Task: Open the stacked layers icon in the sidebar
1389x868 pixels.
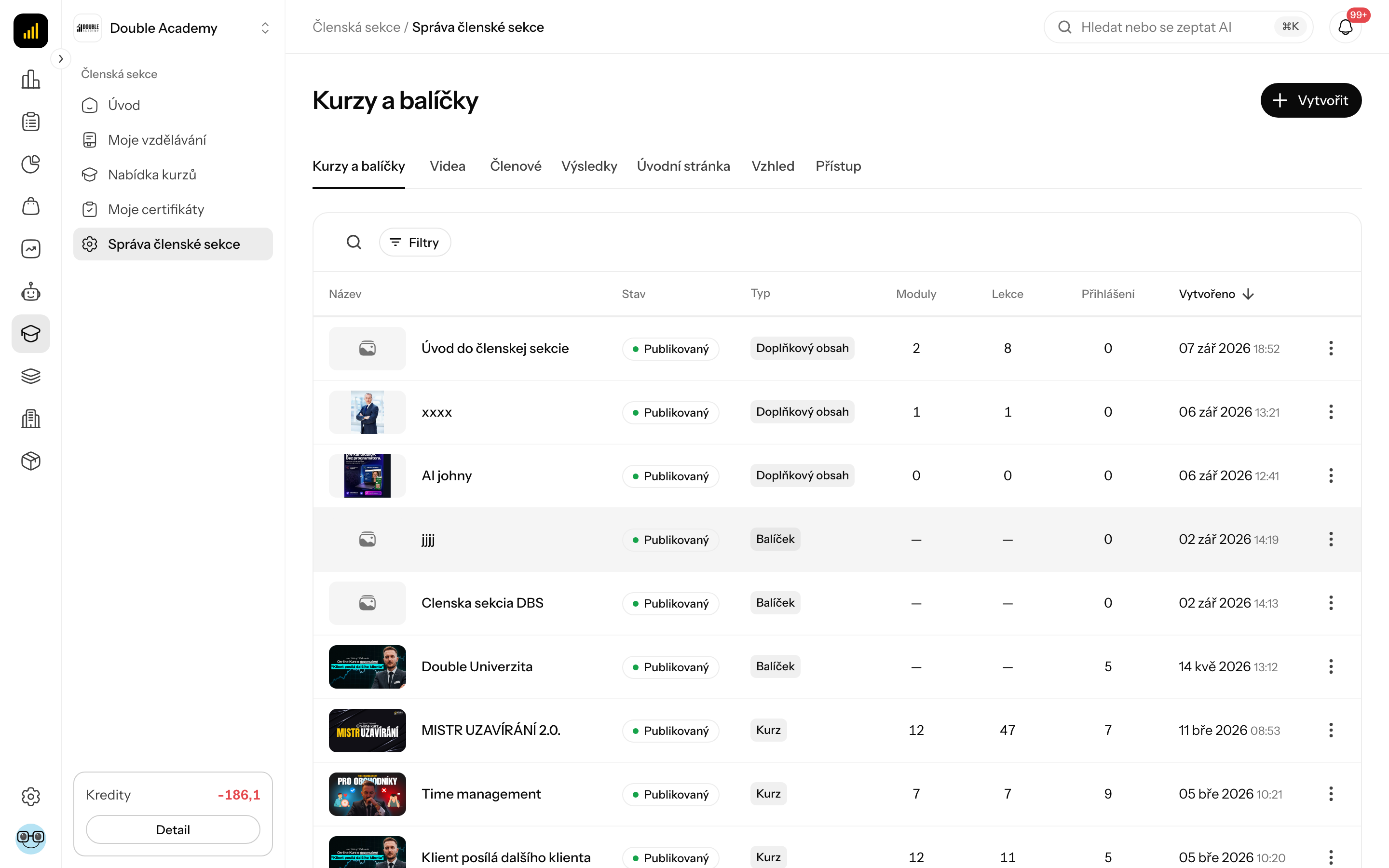Action: tap(30, 376)
